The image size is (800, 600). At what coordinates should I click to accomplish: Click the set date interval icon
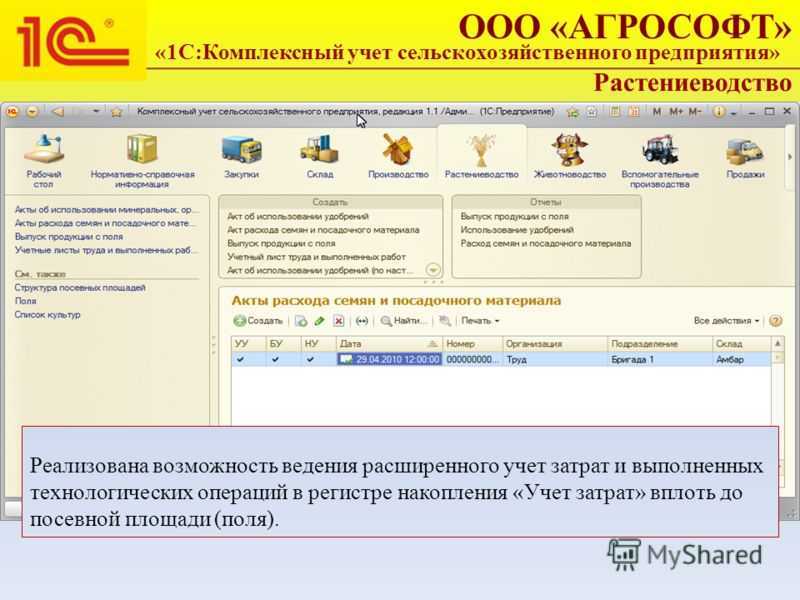pos(362,321)
